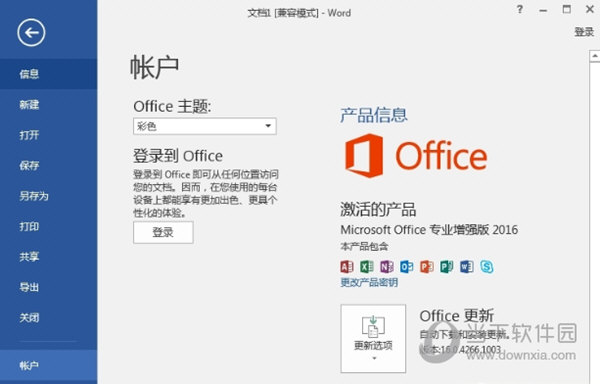The image size is (600, 384).
Task: Click the Microsoft Office 专业增强版 2016 text
Action: [429, 230]
